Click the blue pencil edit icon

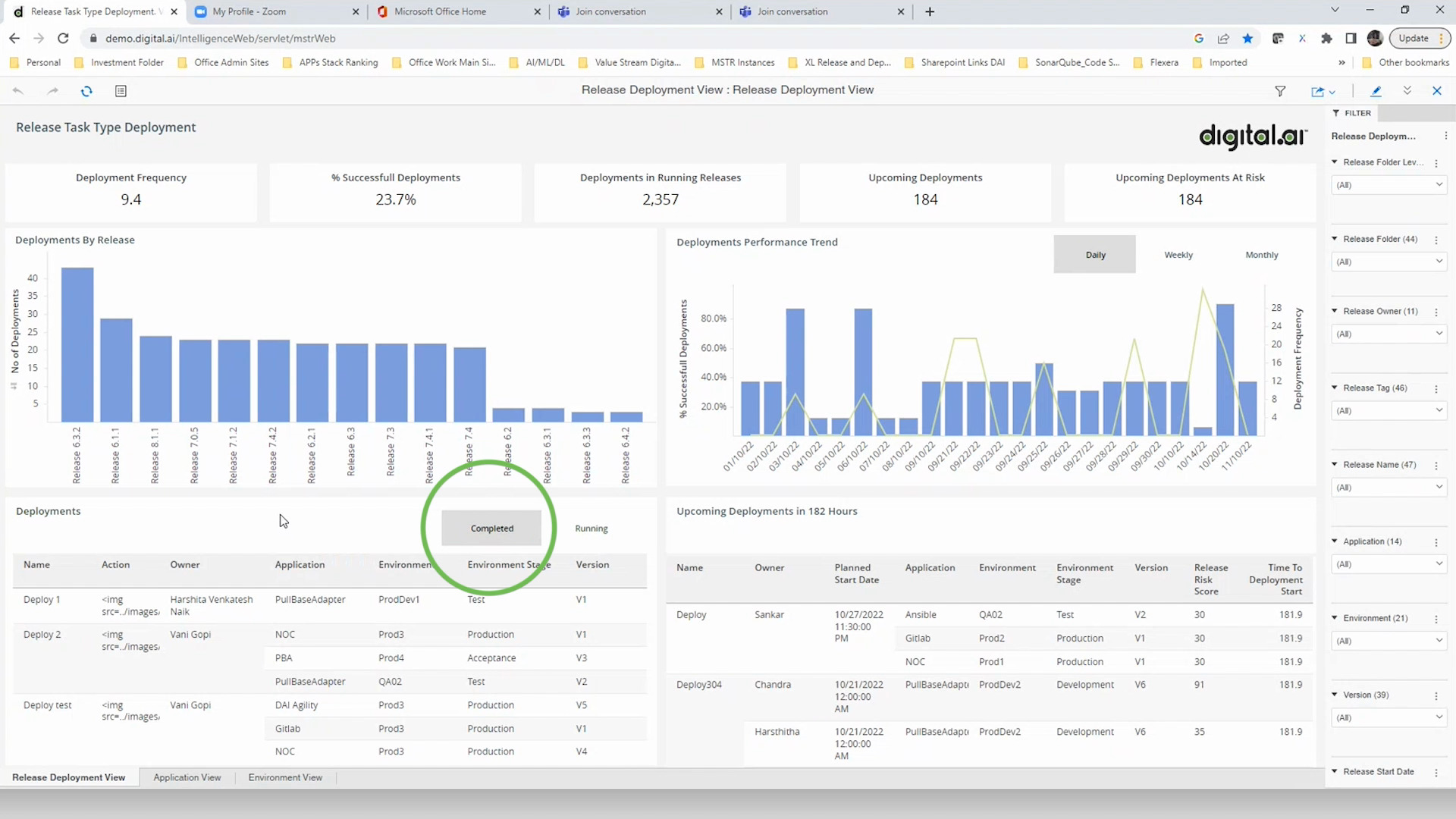pos(1376,91)
